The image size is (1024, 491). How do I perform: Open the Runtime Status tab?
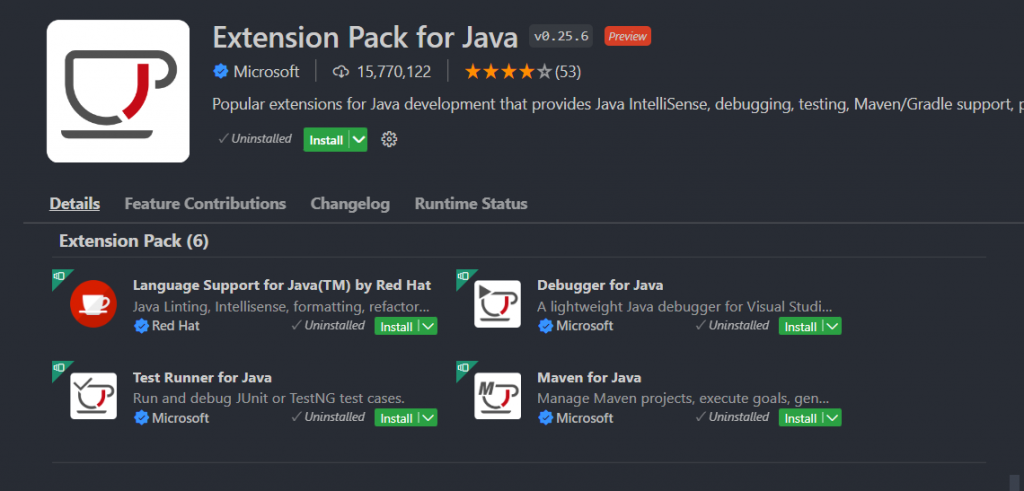click(x=471, y=204)
